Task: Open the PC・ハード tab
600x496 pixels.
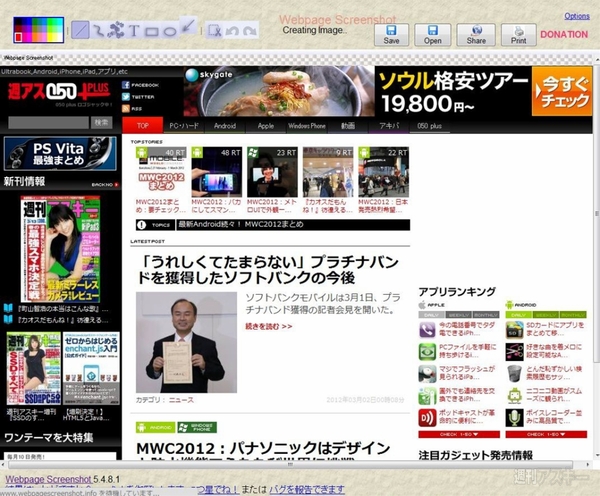Action: [x=184, y=126]
